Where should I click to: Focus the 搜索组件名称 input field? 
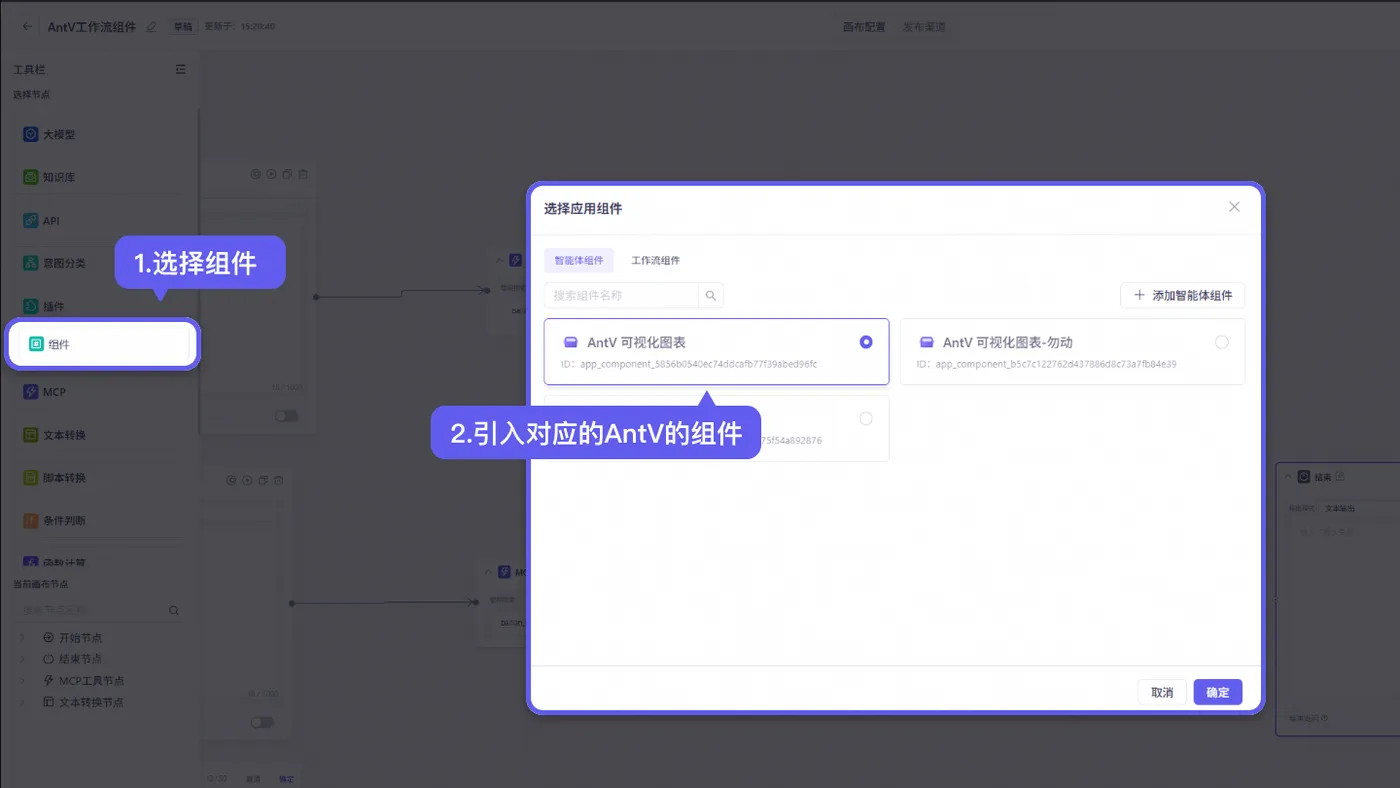pos(621,295)
